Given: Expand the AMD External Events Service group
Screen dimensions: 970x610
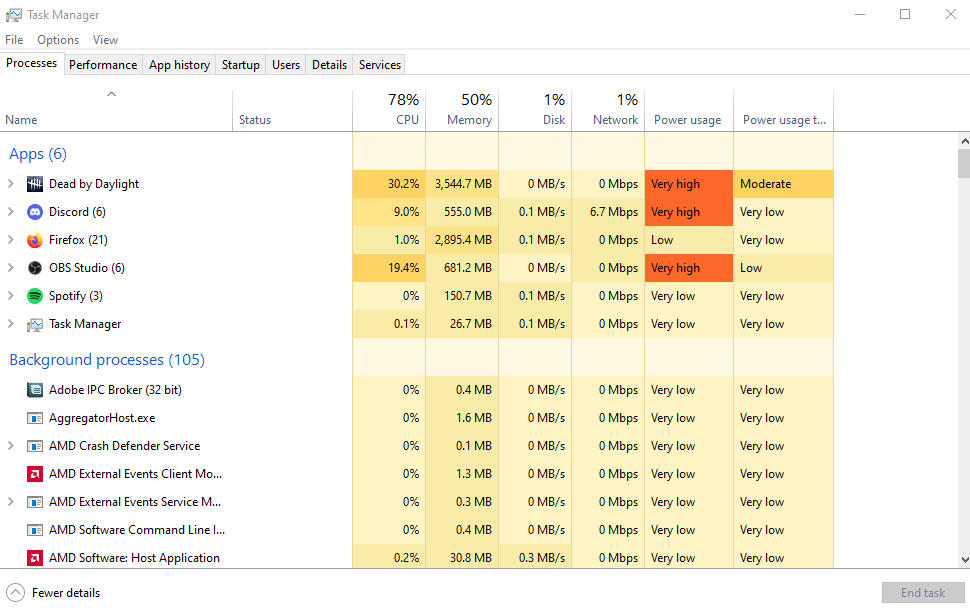Looking at the screenshot, I should 11,502.
